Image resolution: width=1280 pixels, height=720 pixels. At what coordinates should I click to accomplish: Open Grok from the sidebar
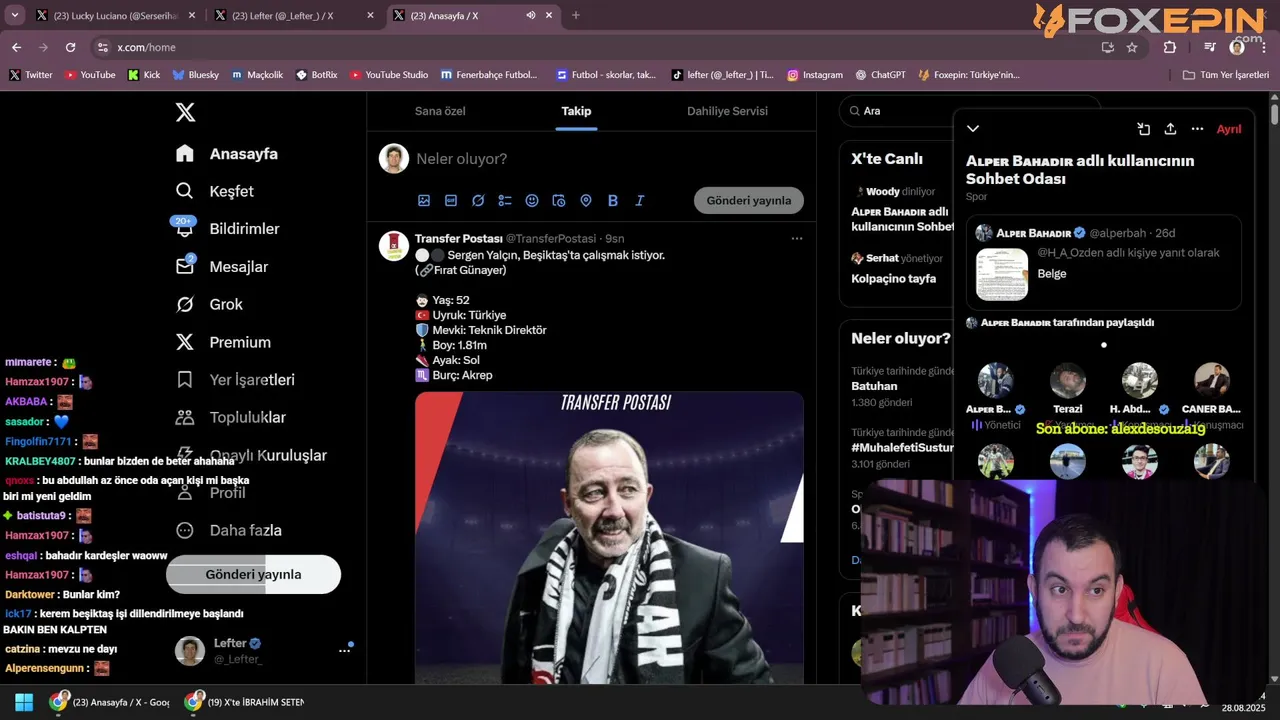coord(209,304)
